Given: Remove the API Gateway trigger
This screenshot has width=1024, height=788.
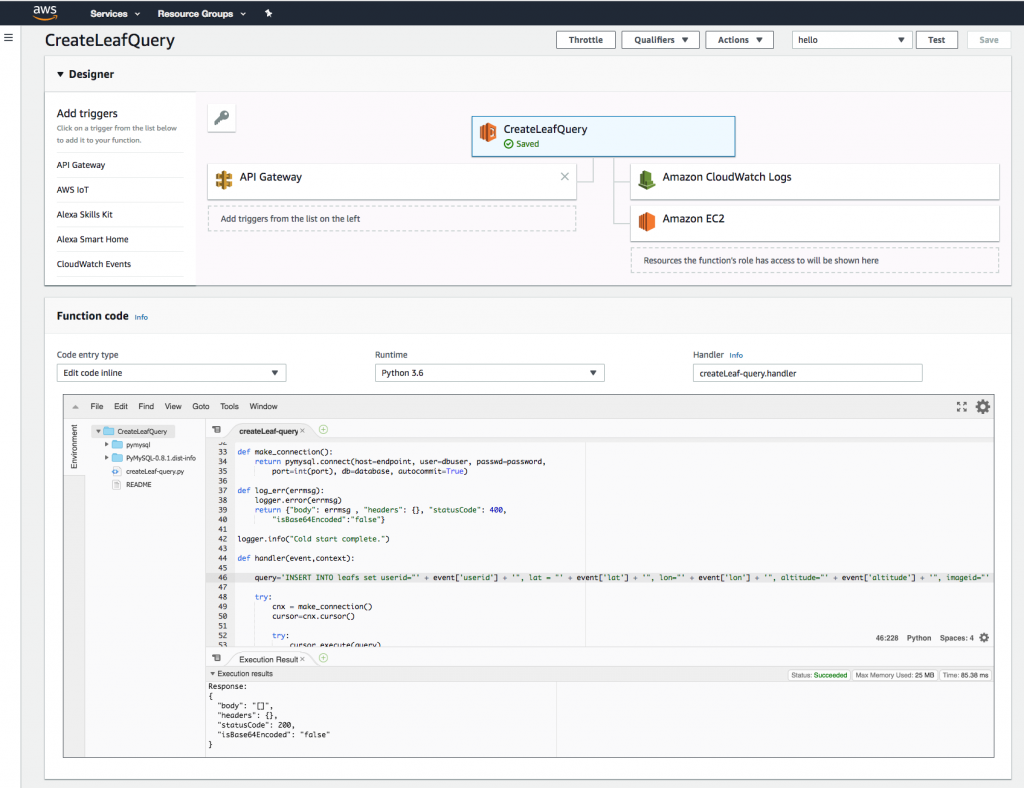Looking at the screenshot, I should click(x=565, y=176).
